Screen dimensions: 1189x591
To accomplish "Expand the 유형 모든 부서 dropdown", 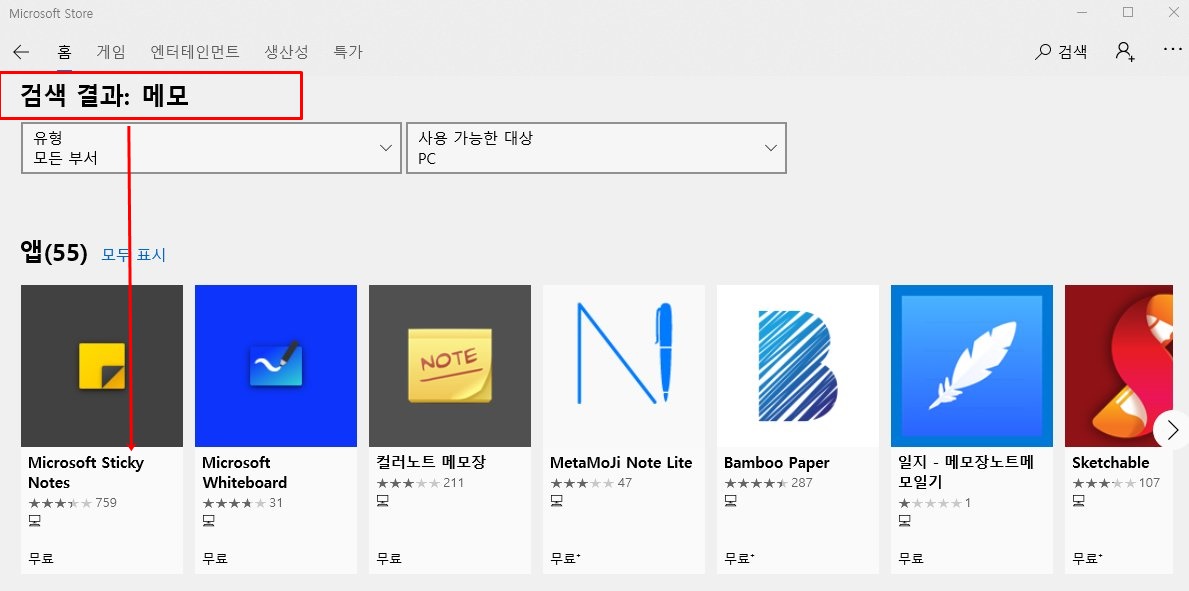I will pyautogui.click(x=211, y=148).
